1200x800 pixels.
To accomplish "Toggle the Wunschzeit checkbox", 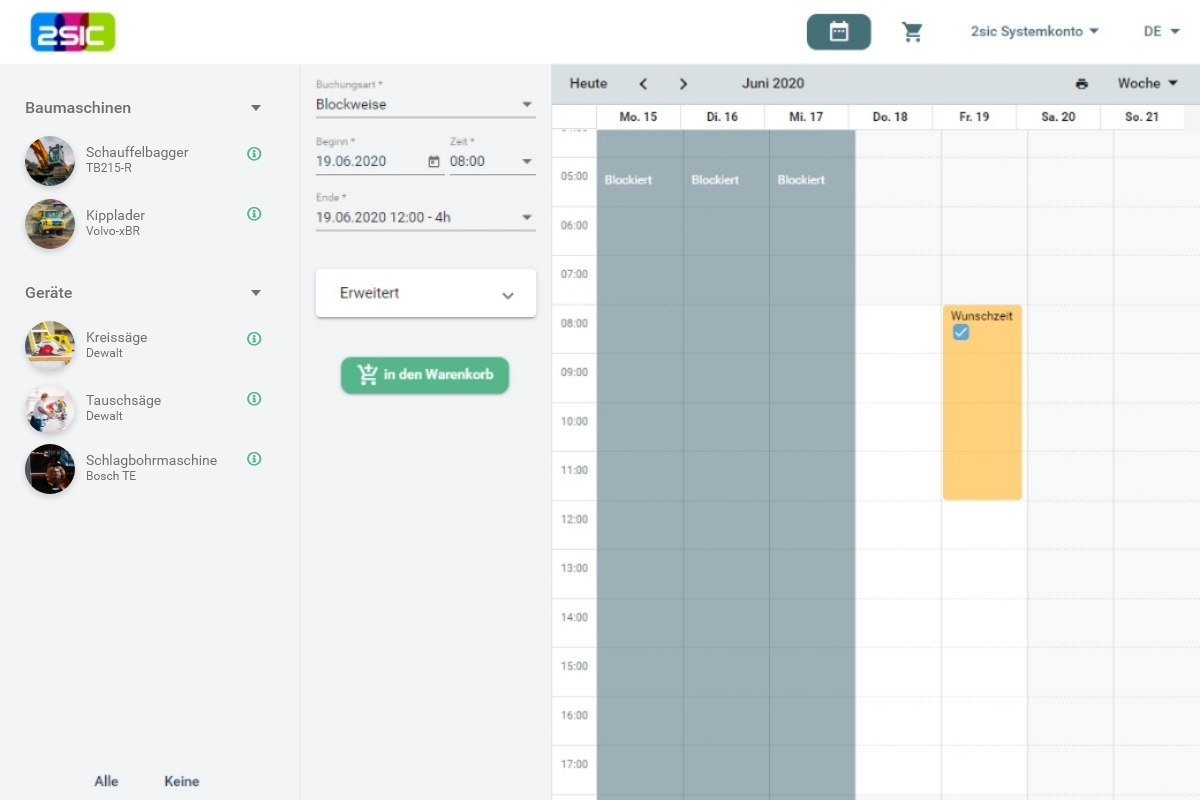I will (961, 333).
